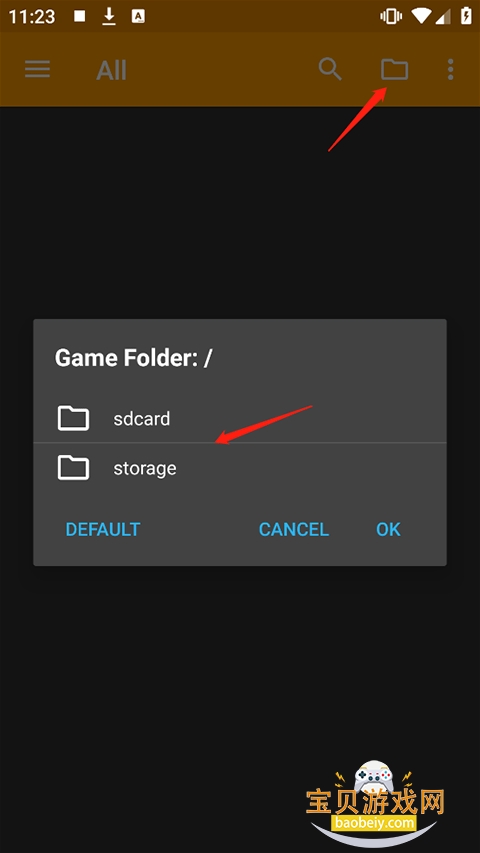Viewport: 480px width, 853px height.
Task: Open the three-dot overflow menu
Action: click(450, 70)
